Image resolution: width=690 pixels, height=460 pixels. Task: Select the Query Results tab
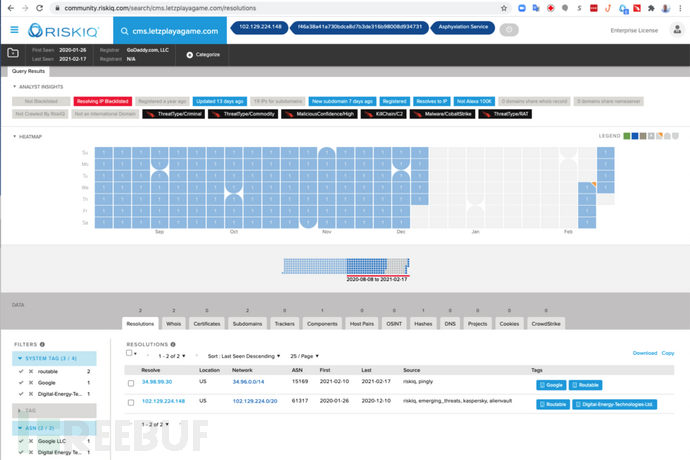28,71
